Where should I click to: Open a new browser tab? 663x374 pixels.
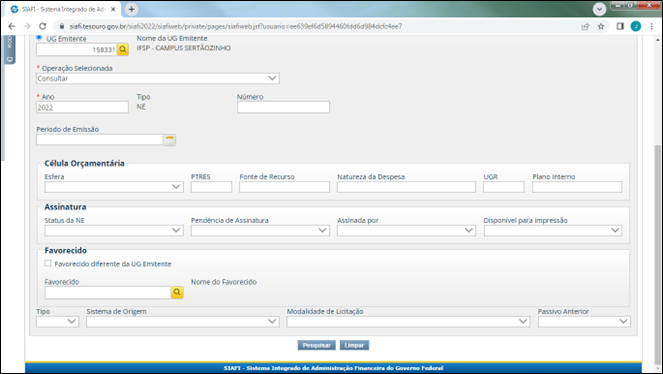tap(132, 9)
